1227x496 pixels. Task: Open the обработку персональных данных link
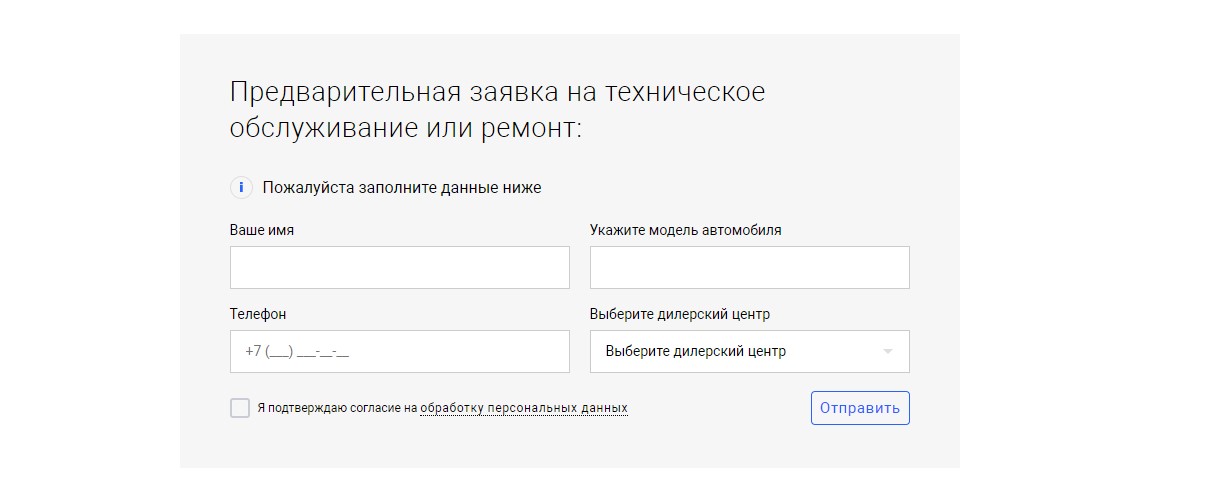(524, 408)
